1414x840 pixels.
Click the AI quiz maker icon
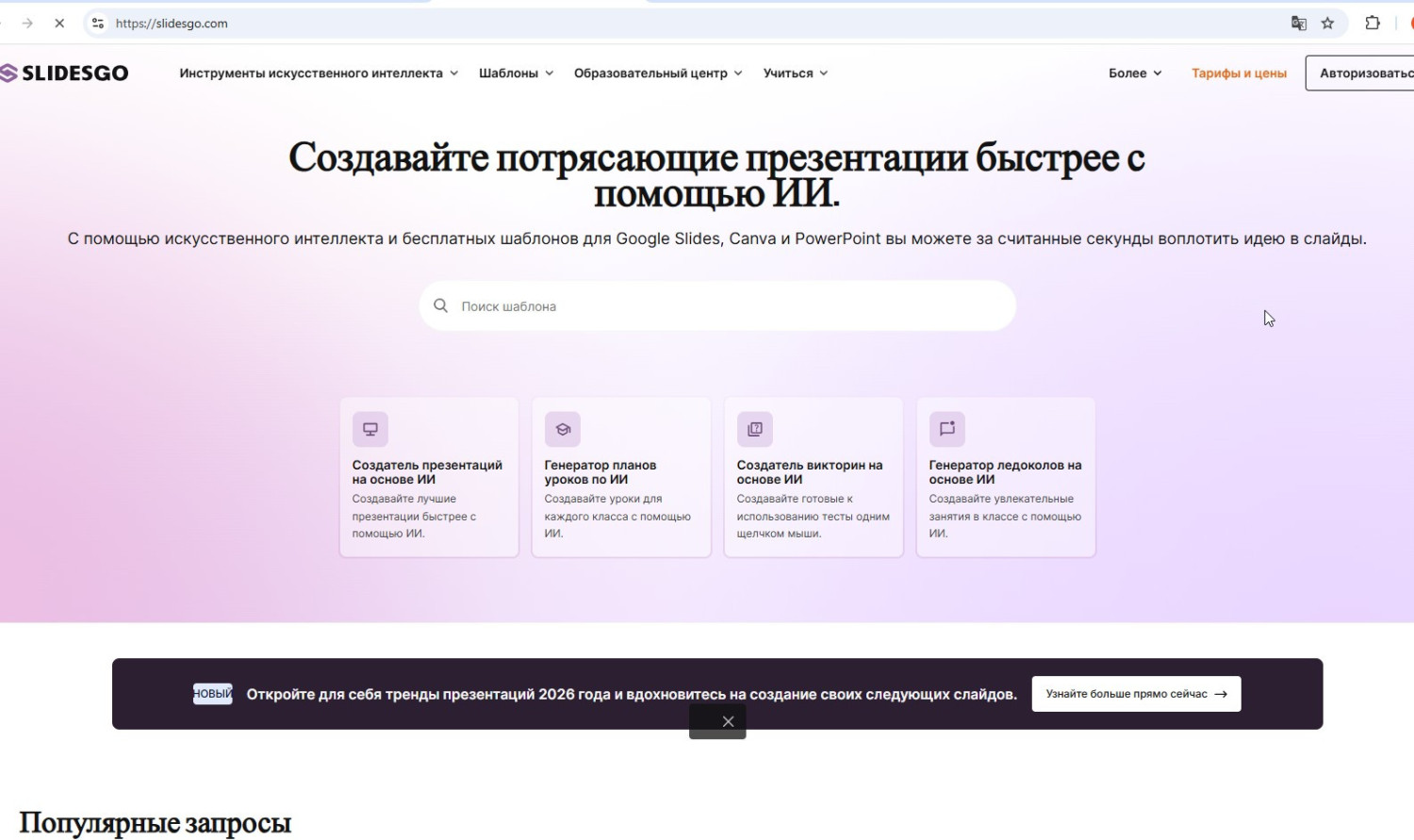[755, 429]
